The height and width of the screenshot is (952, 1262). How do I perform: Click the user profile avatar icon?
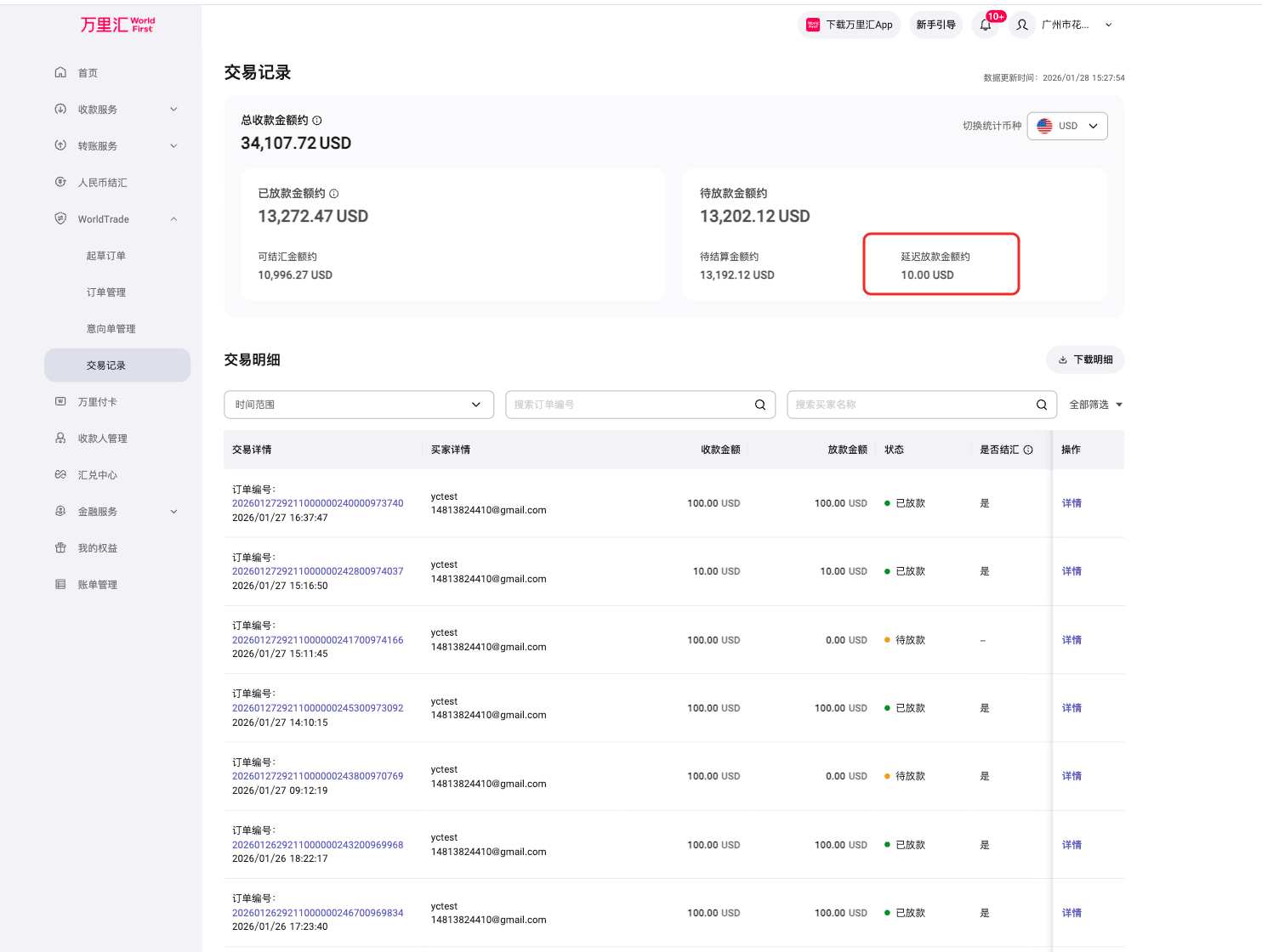coord(1022,25)
